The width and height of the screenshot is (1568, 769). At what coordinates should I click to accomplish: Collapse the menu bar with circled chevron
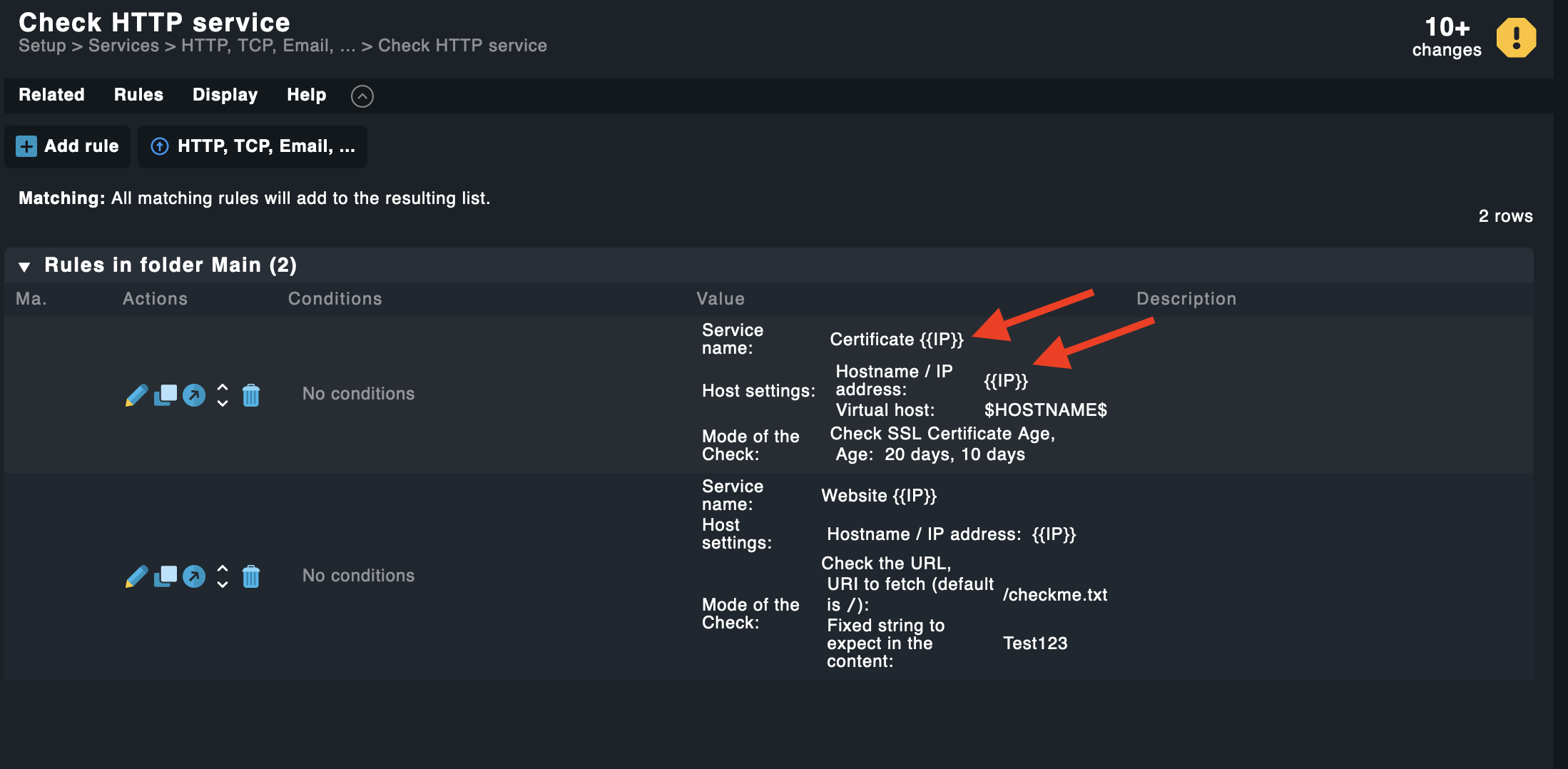click(x=362, y=96)
